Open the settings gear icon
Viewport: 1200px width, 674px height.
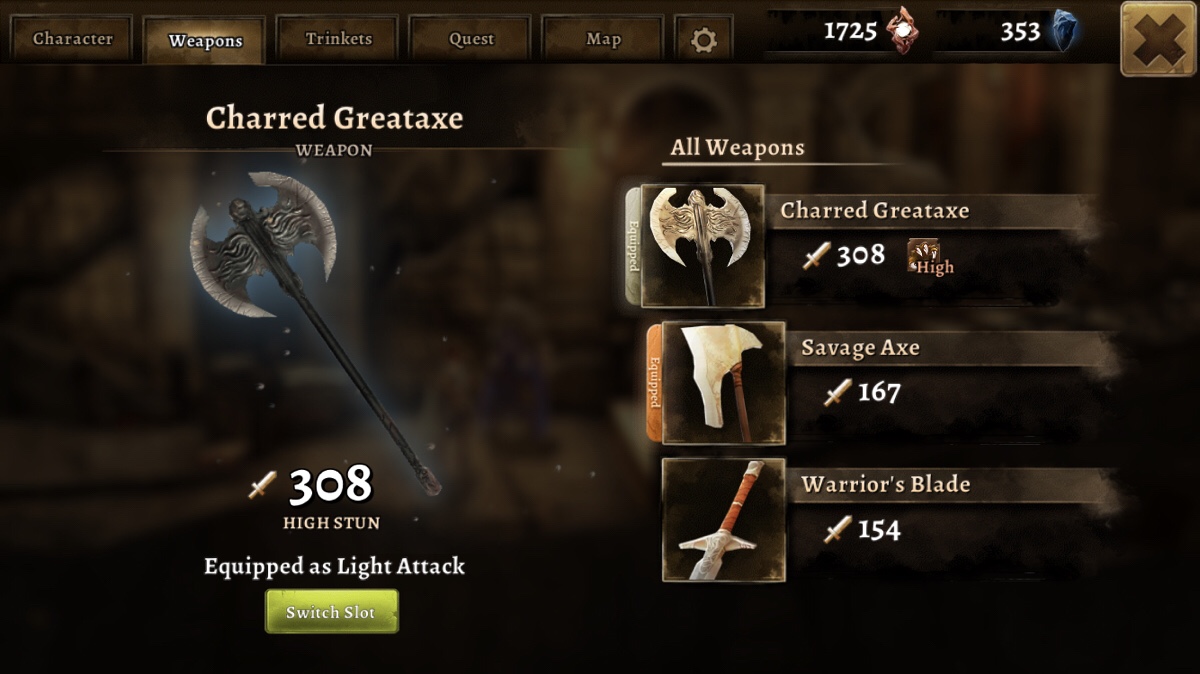[704, 40]
